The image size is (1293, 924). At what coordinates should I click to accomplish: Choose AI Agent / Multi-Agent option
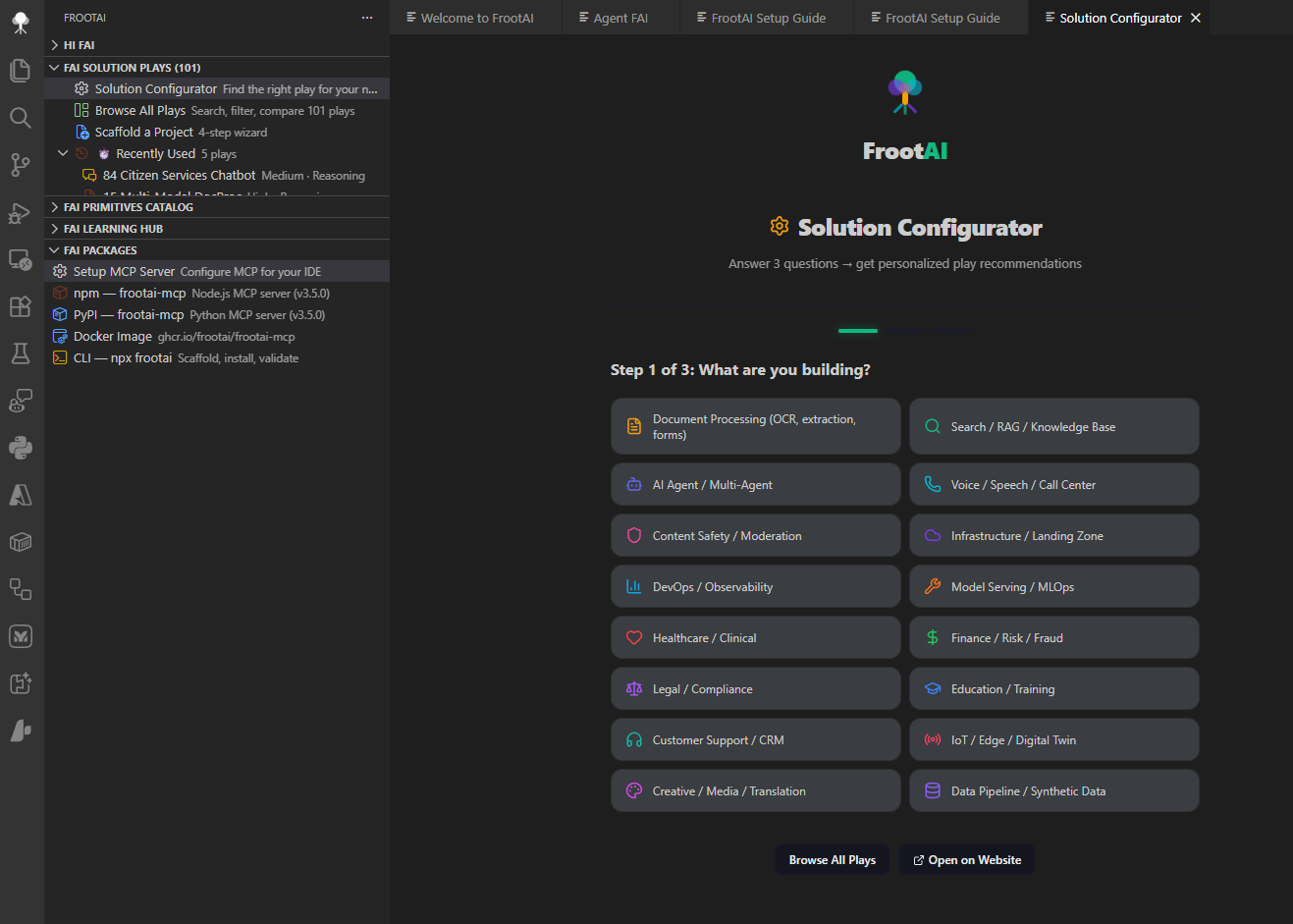click(755, 484)
